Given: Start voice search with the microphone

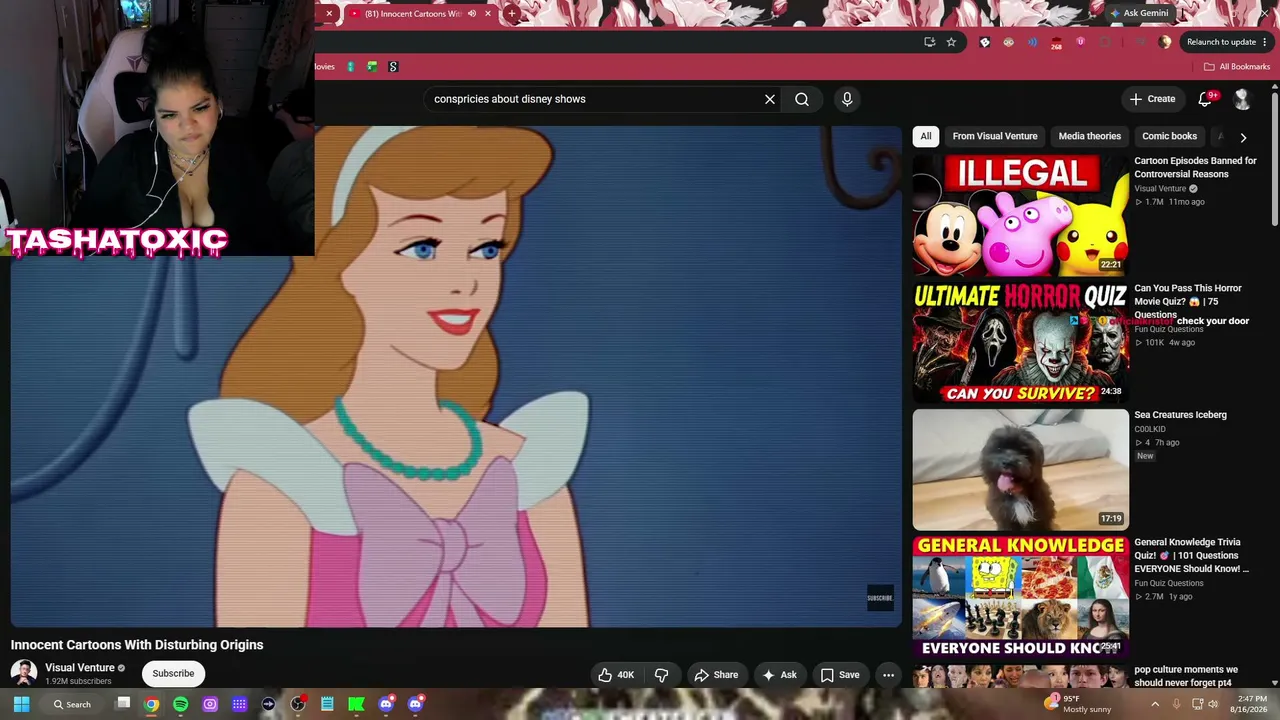Looking at the screenshot, I should coord(847,99).
